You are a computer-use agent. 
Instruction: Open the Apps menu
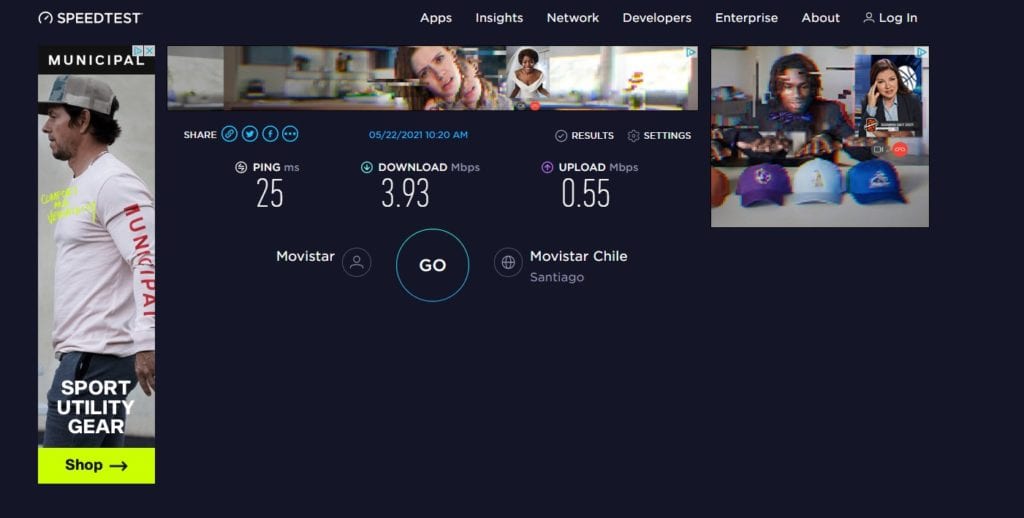(436, 18)
